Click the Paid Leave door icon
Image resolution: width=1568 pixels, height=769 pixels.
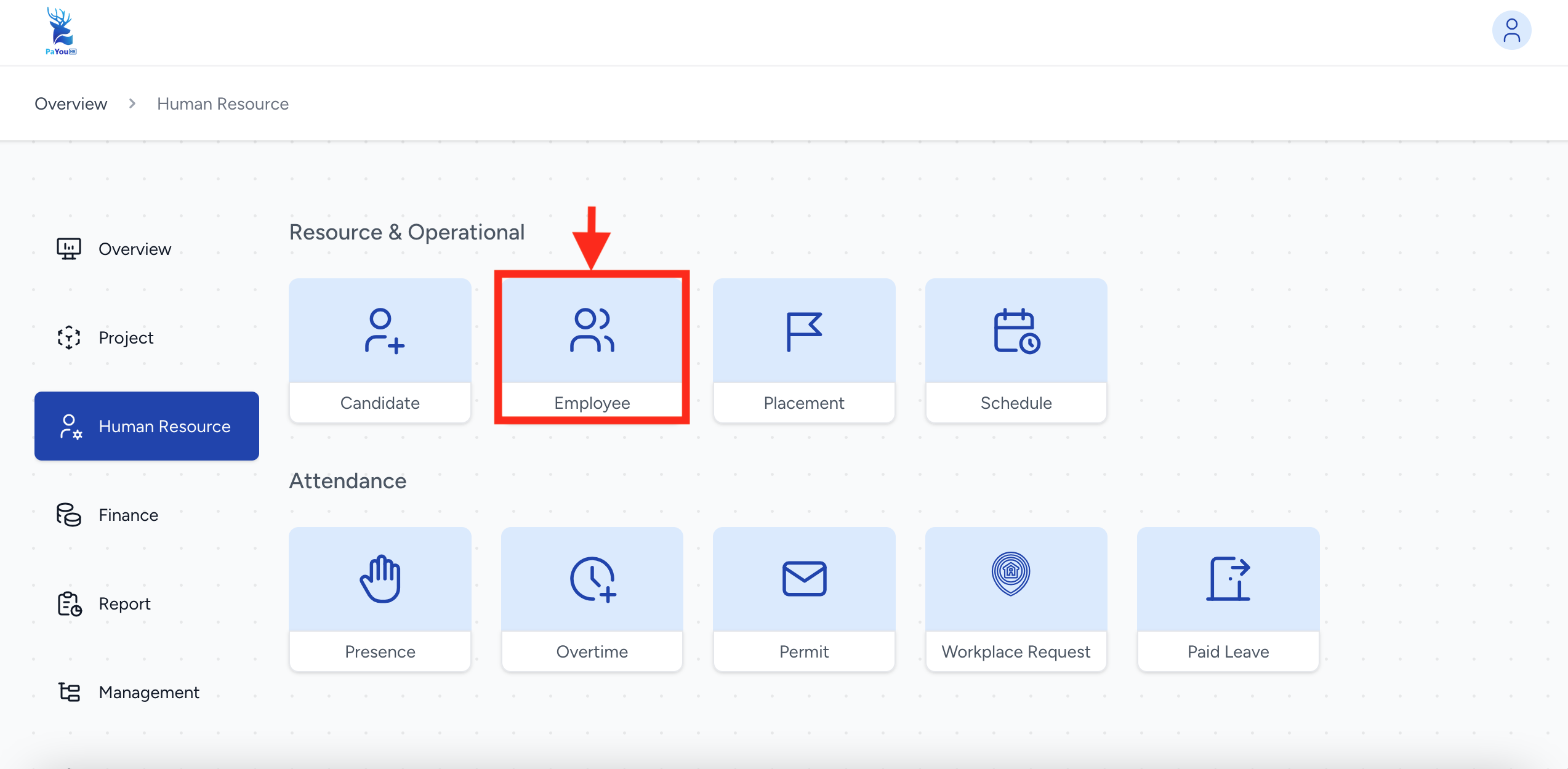tap(1228, 579)
